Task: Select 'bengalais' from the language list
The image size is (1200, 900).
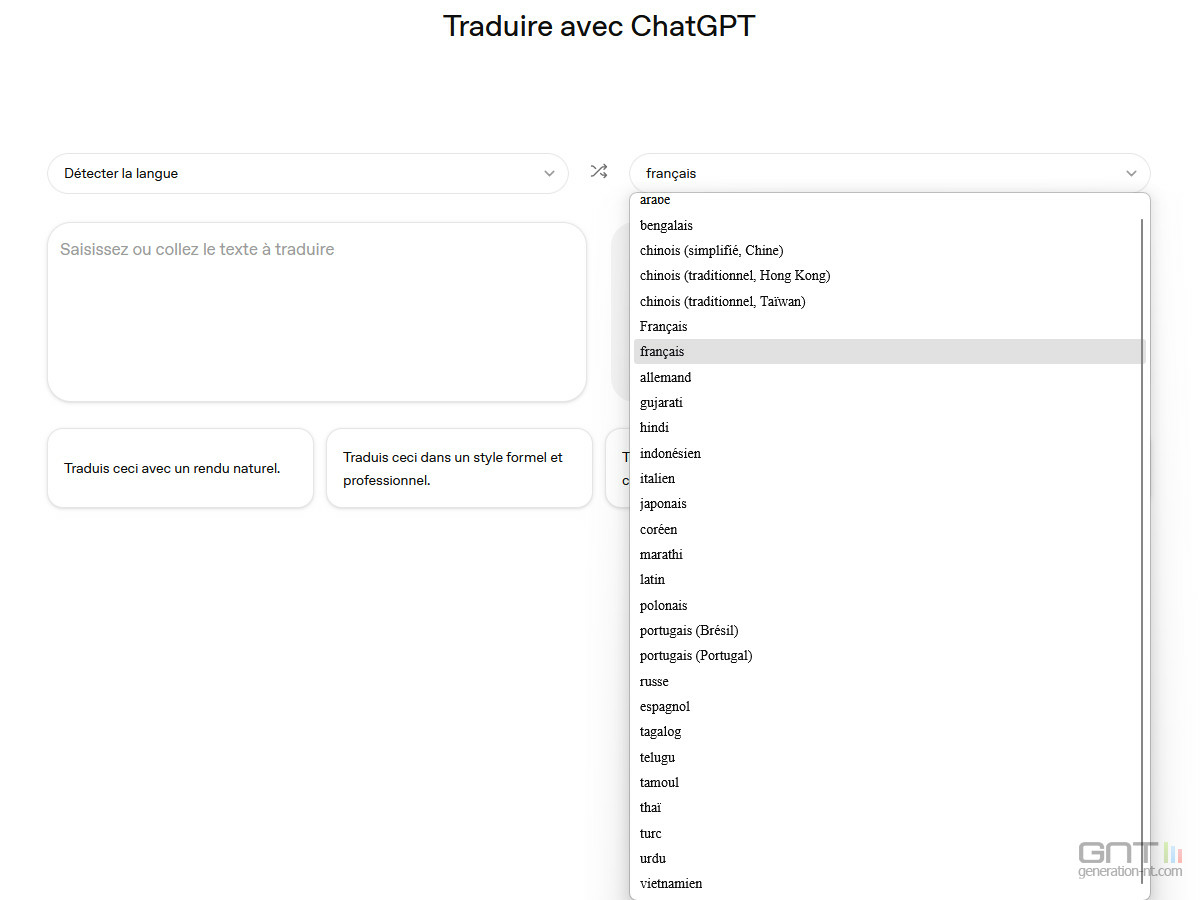Action: click(x=666, y=225)
